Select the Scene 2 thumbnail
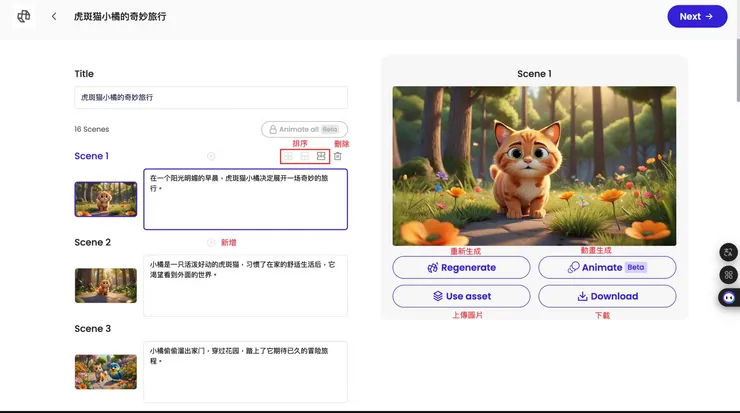Image resolution: width=740 pixels, height=413 pixels. 106,286
